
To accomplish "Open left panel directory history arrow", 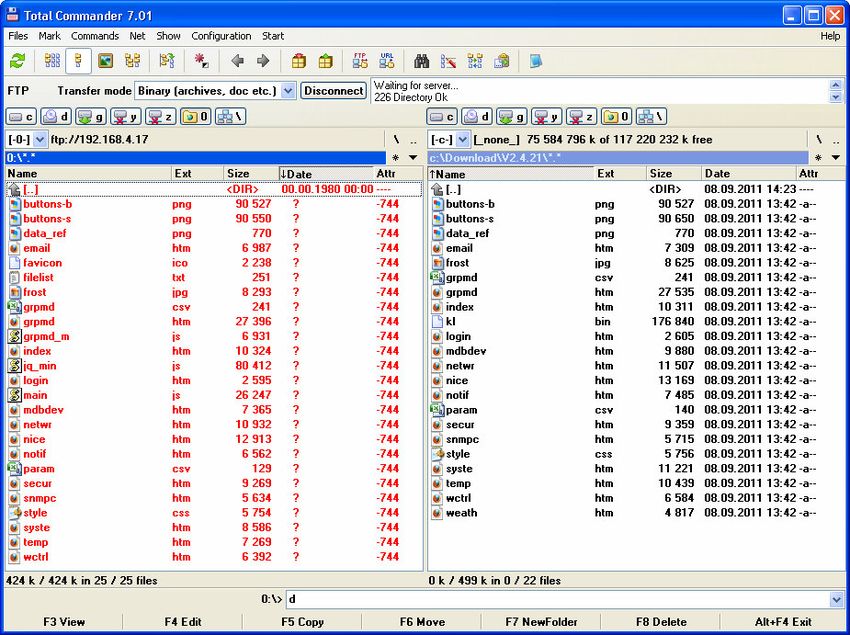I will [x=413, y=158].
